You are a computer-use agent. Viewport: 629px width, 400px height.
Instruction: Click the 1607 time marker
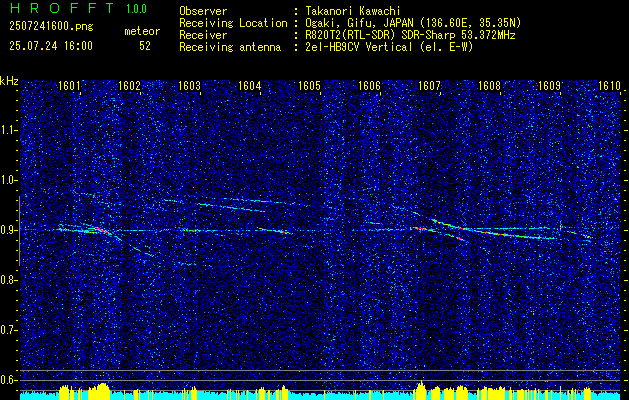tap(429, 86)
